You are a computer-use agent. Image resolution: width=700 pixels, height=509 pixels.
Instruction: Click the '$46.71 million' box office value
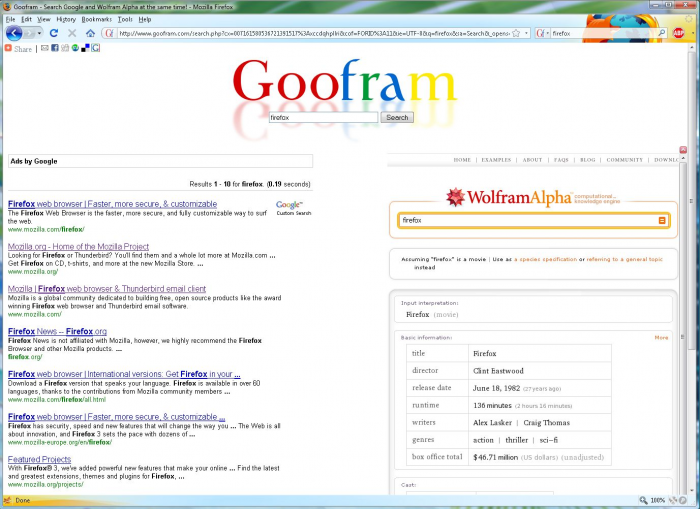(x=496, y=457)
